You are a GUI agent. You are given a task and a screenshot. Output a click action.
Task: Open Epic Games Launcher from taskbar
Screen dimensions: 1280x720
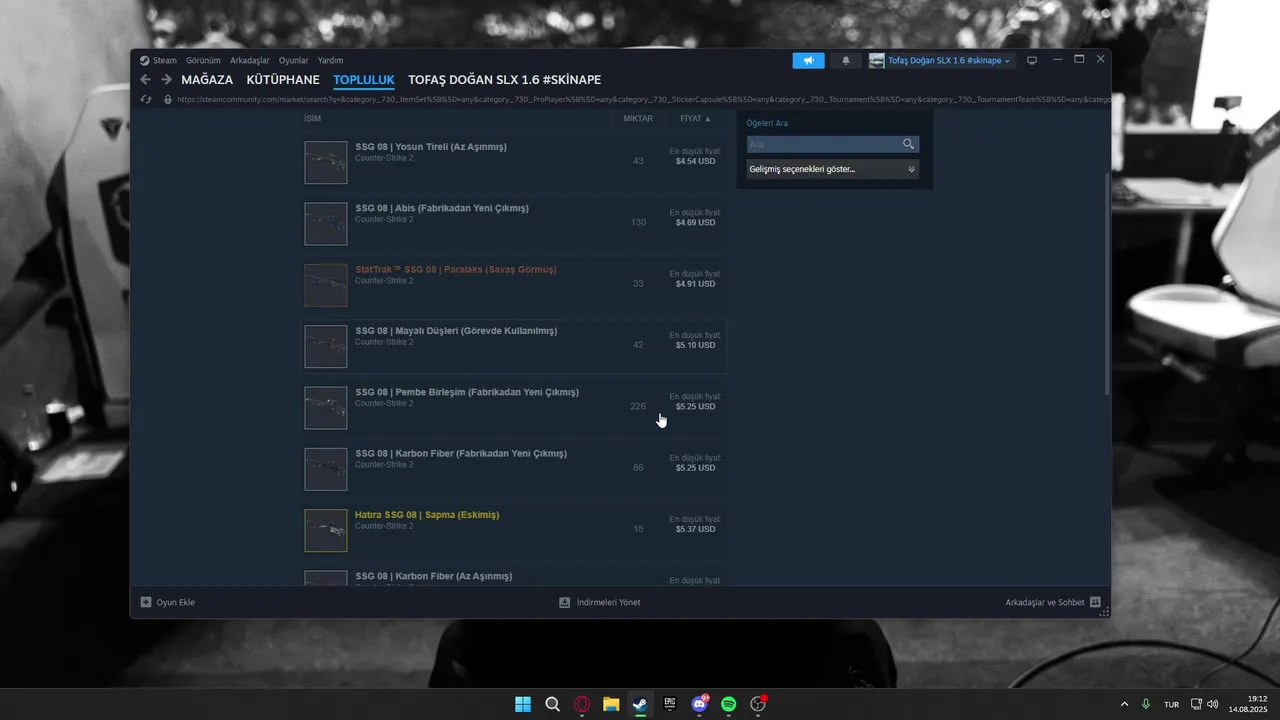point(670,704)
